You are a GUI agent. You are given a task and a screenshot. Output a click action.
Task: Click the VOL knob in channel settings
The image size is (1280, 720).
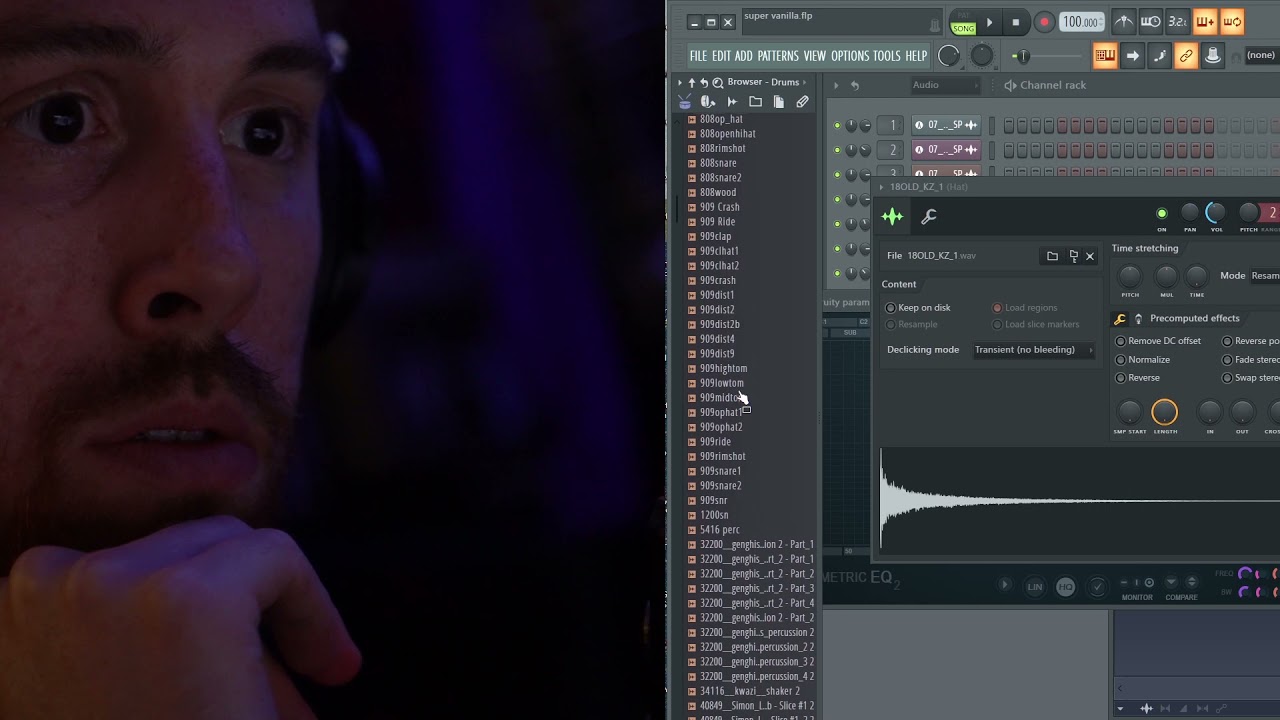click(x=1216, y=213)
